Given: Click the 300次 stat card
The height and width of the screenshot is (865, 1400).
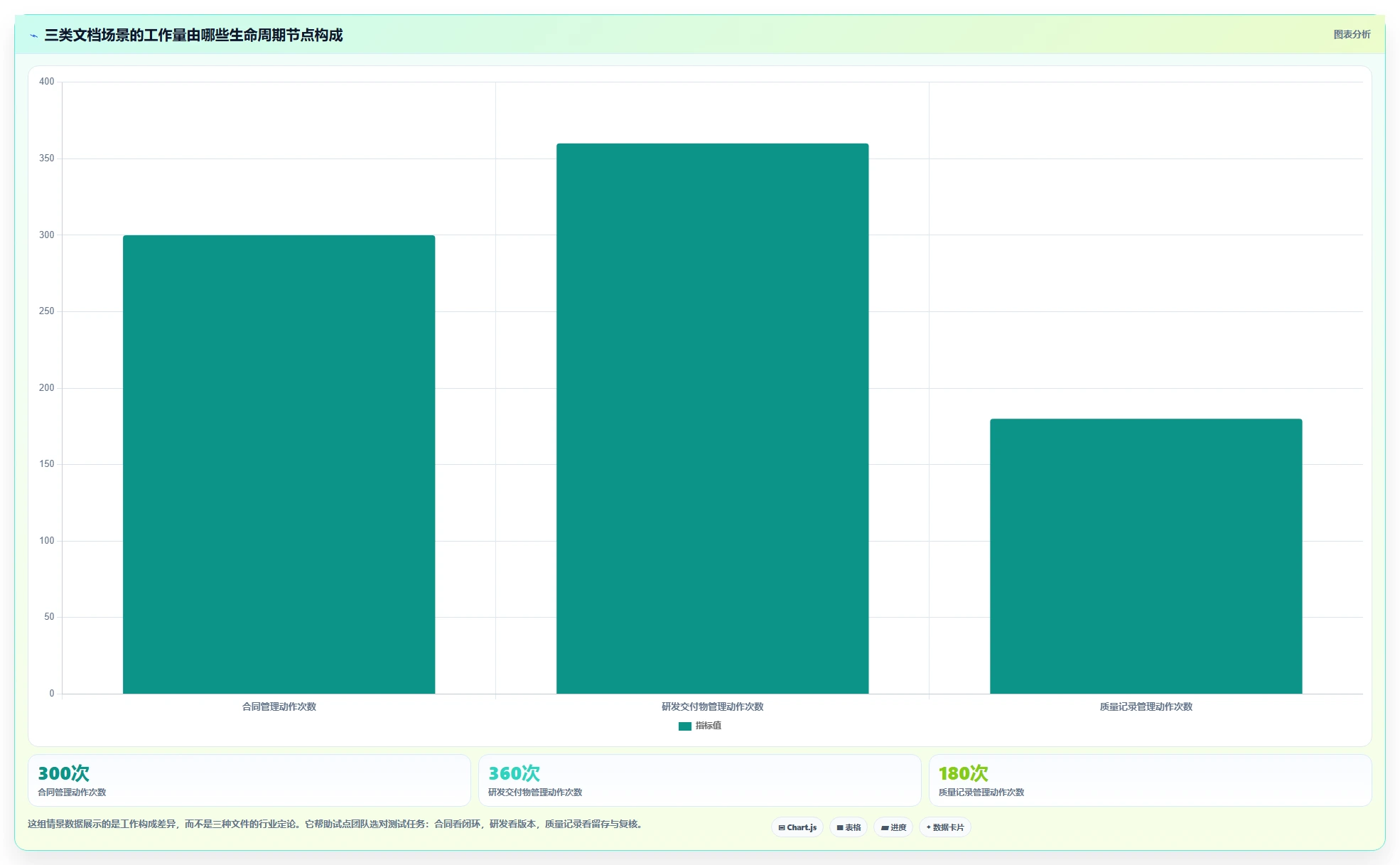Looking at the screenshot, I should (249, 780).
